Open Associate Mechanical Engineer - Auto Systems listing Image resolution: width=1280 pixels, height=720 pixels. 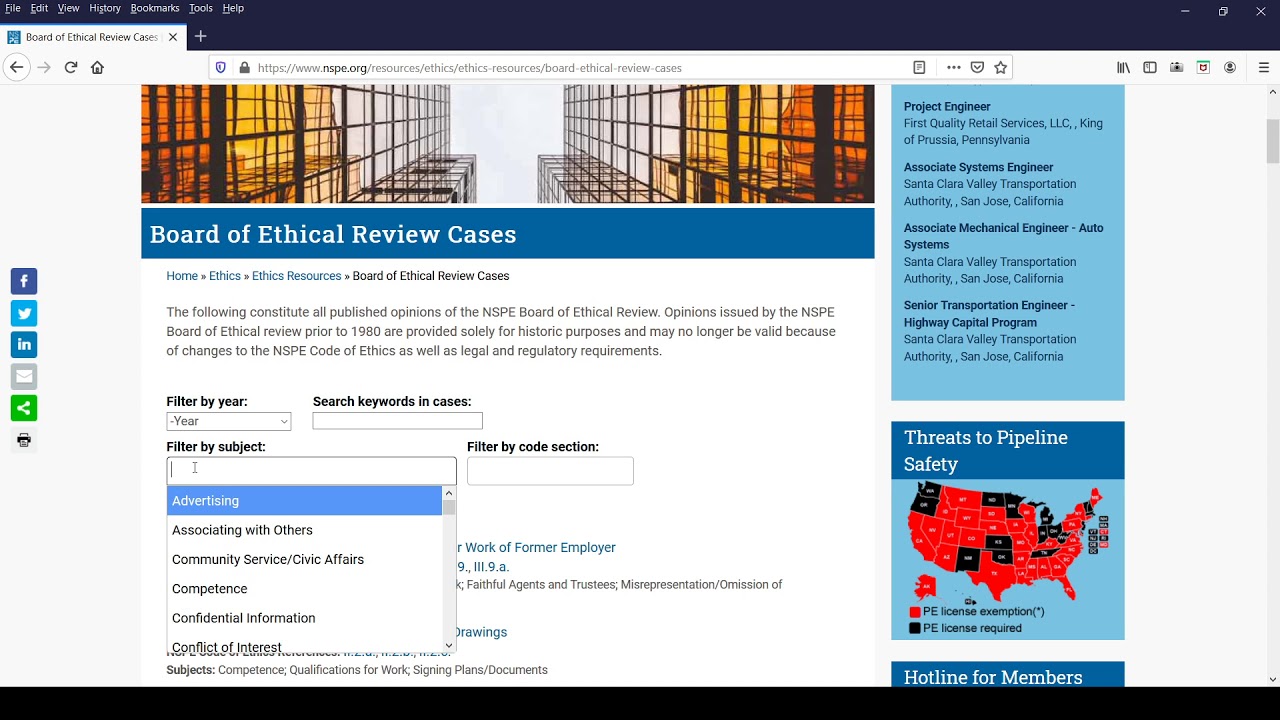point(1004,236)
